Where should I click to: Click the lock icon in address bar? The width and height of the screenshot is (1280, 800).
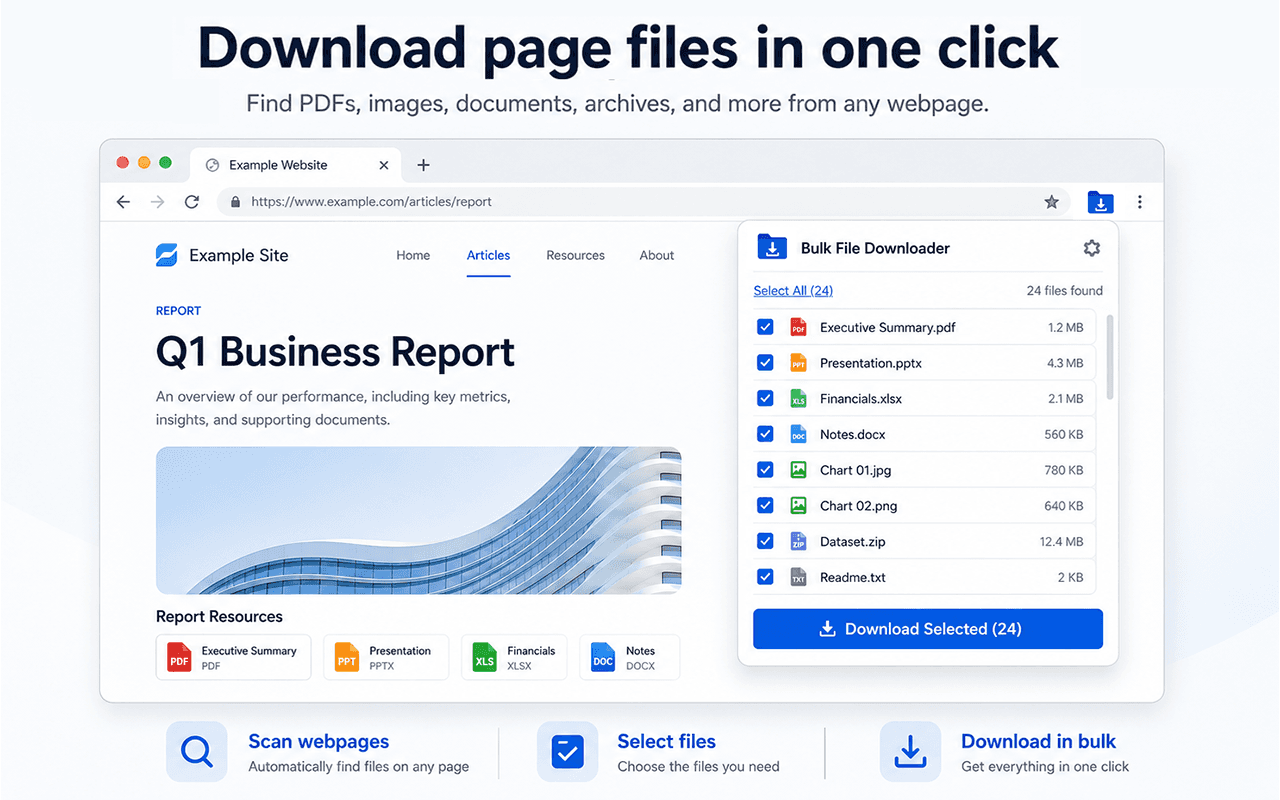point(236,202)
